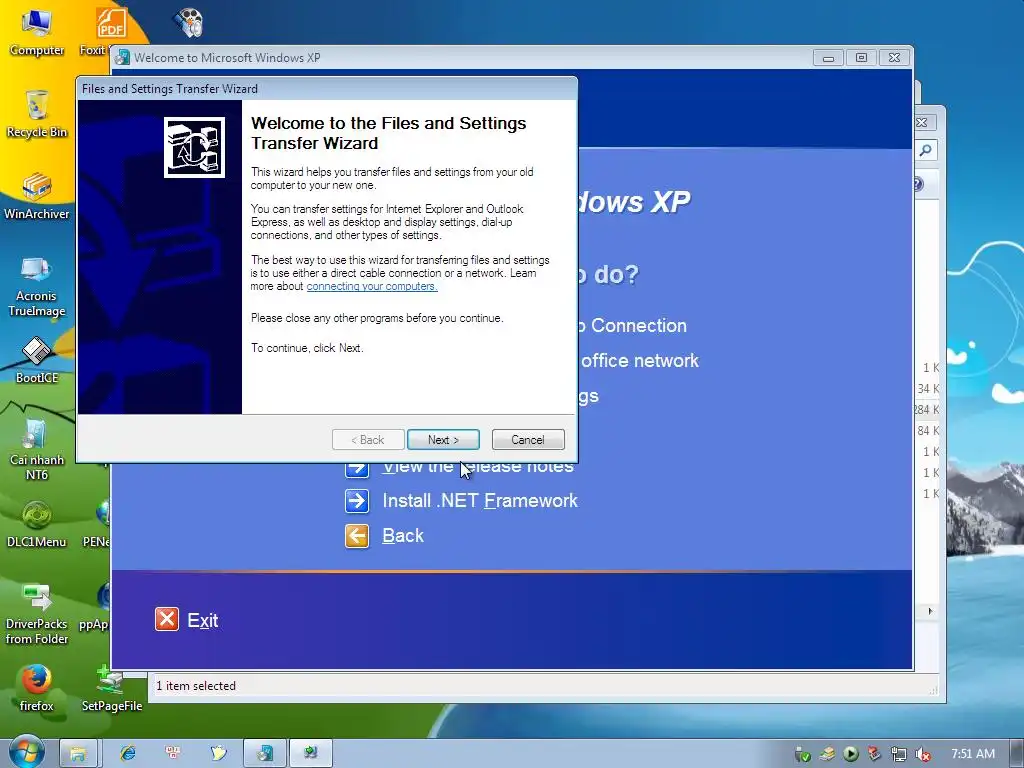Launch firefox from the desktop
The width and height of the screenshot is (1024, 768).
pyautogui.click(x=37, y=689)
